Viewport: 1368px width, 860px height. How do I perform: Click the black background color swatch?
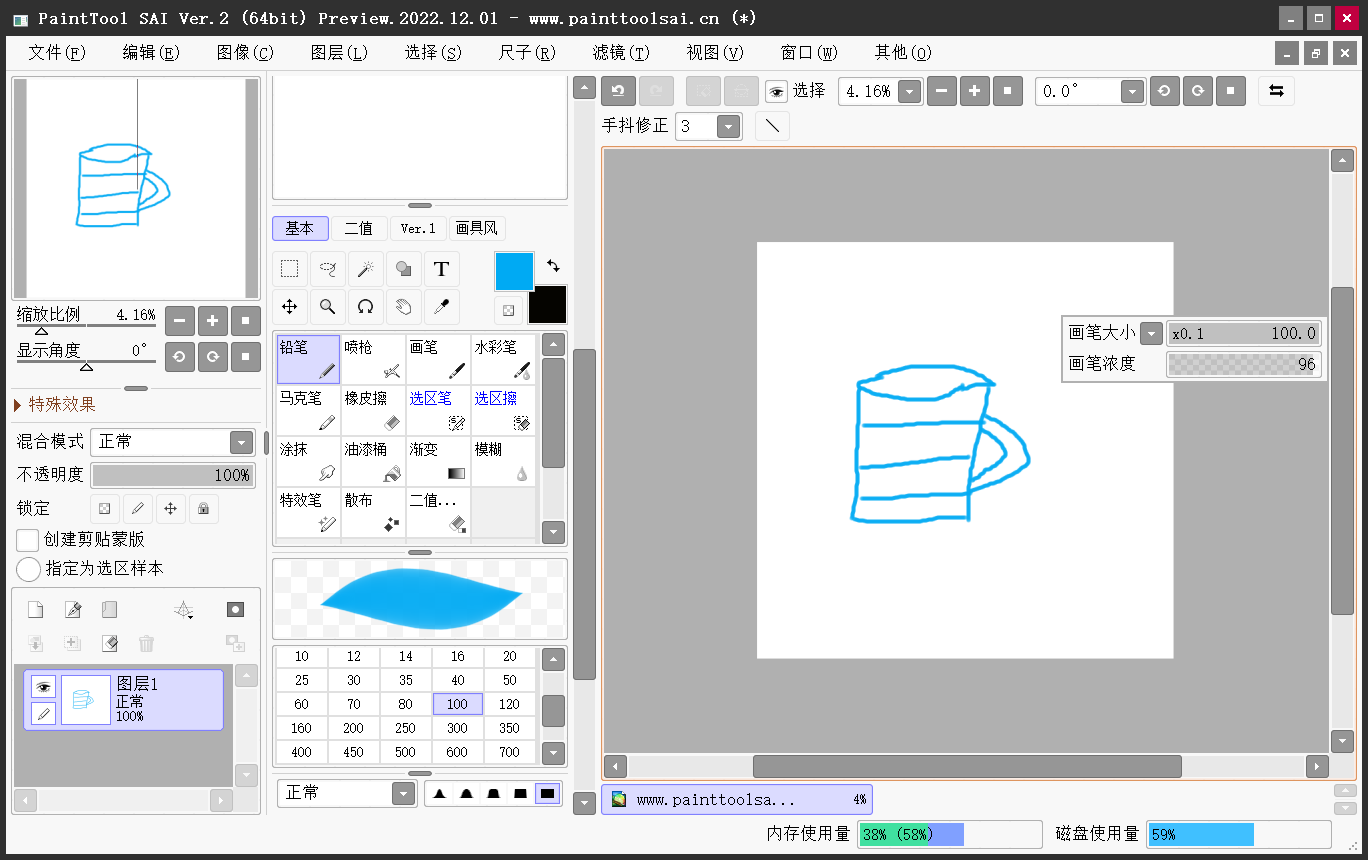547,305
